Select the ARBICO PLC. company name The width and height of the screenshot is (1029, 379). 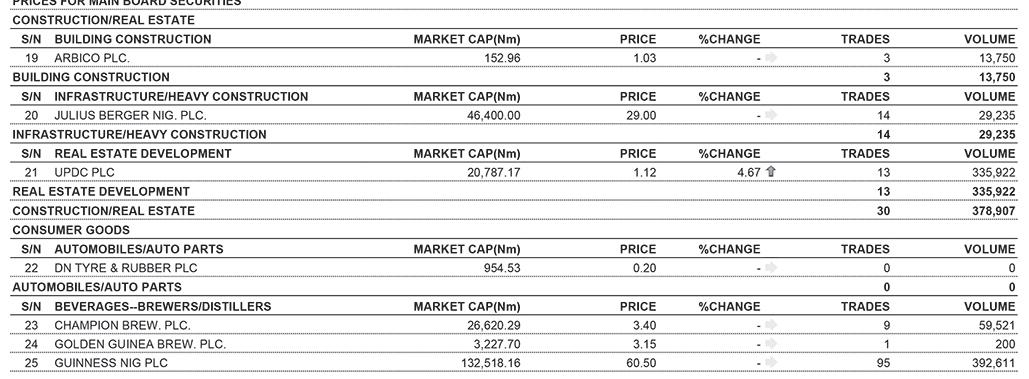point(92,58)
